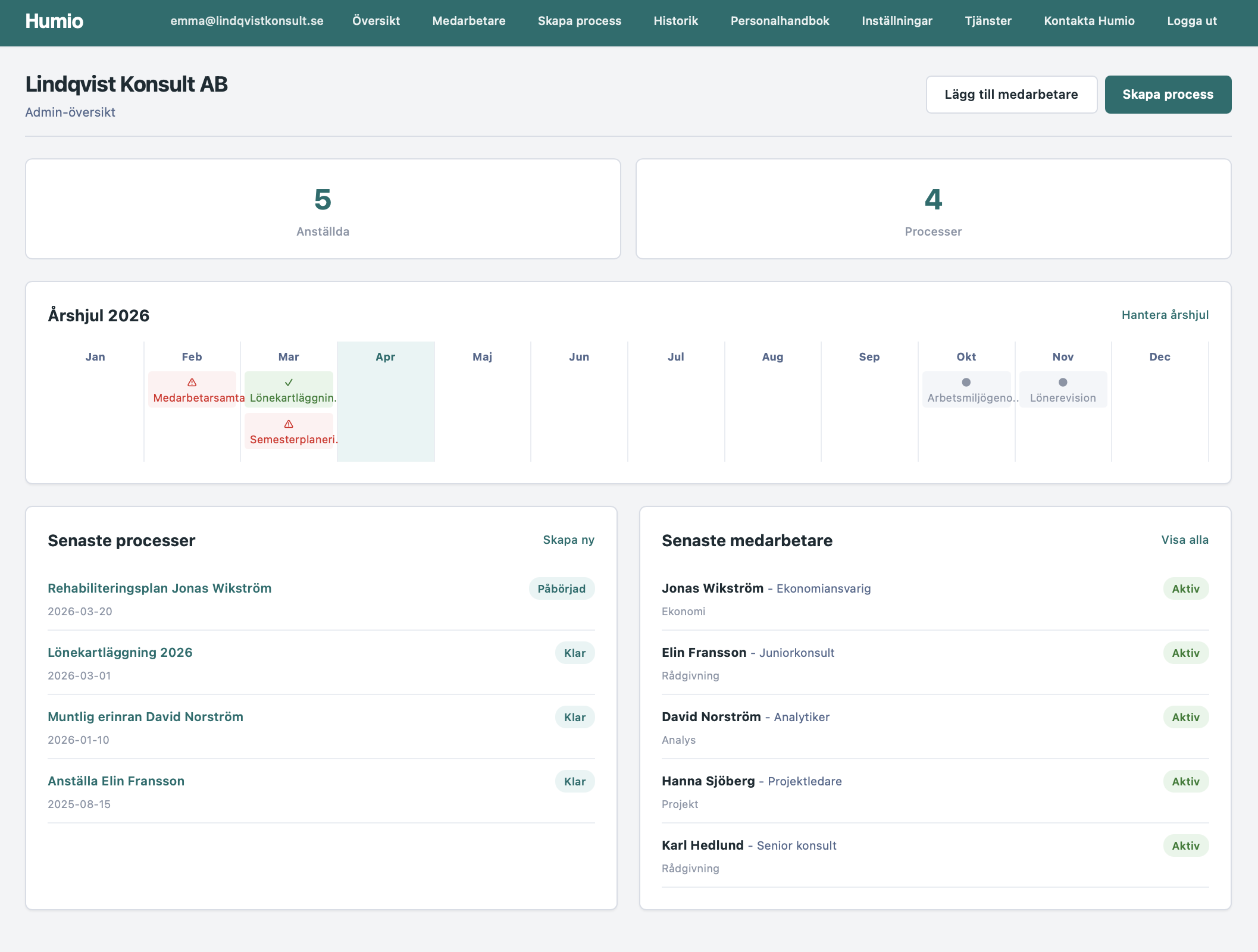
Task: Open the Hantera årshjul link
Action: [1165, 315]
